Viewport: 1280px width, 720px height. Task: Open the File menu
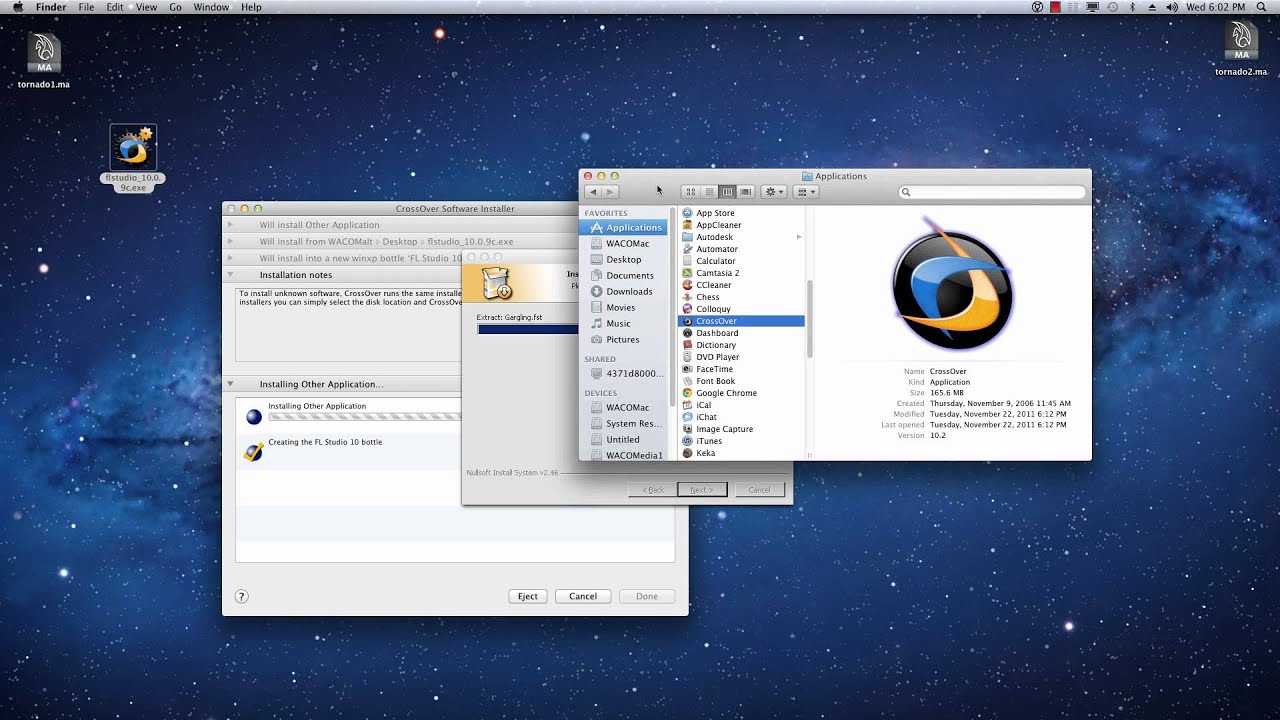(x=86, y=7)
